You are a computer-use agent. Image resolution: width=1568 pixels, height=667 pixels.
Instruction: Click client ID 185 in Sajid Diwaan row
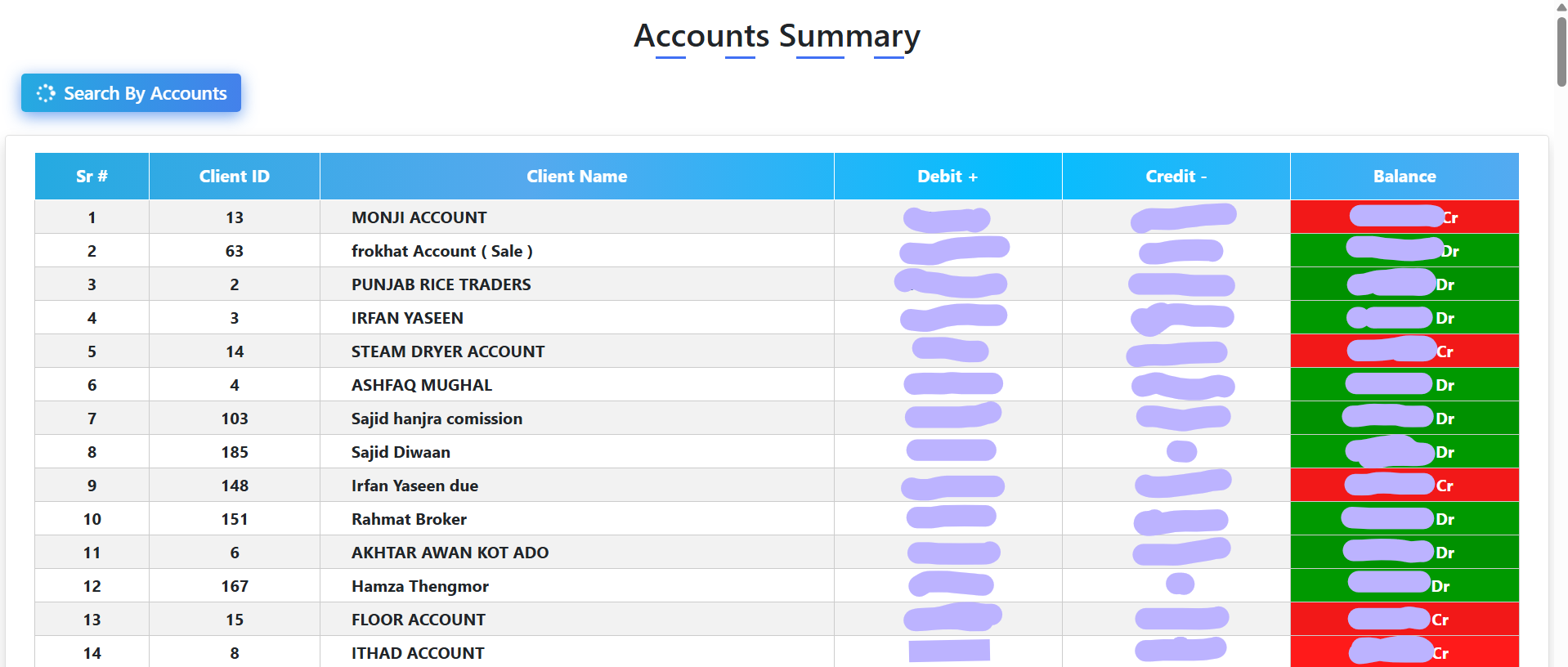(x=235, y=452)
